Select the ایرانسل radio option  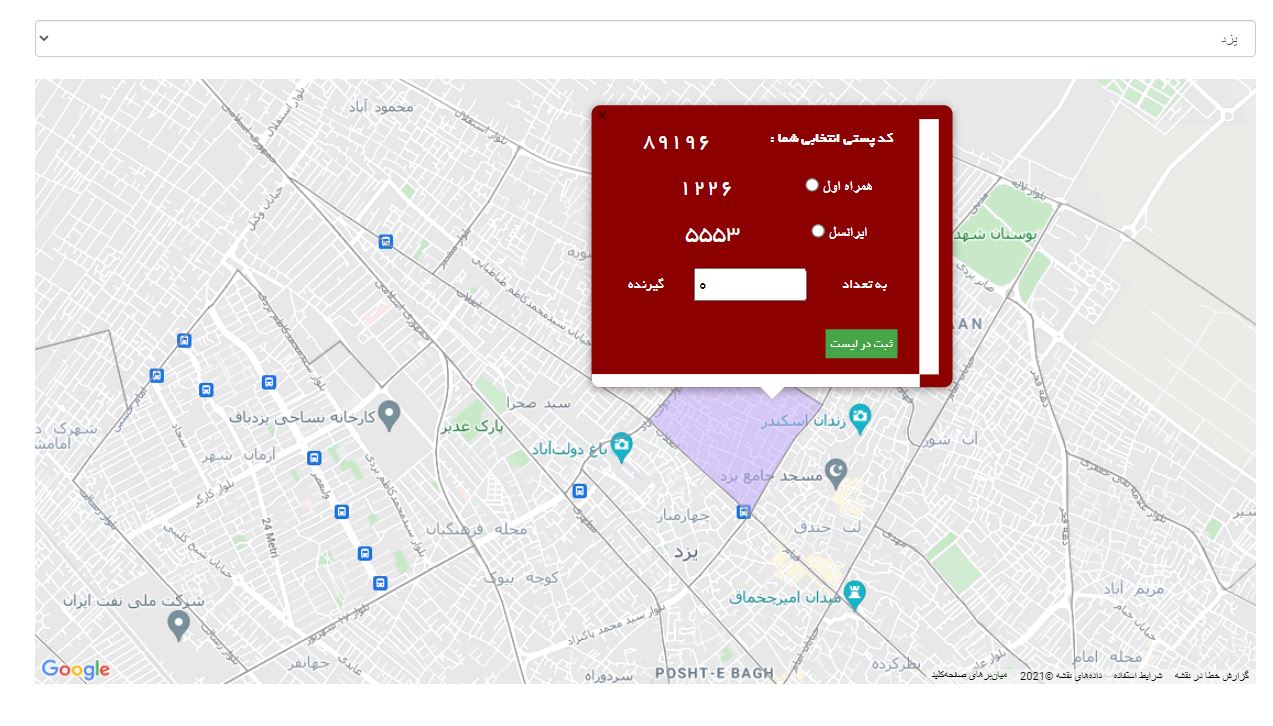click(x=818, y=231)
